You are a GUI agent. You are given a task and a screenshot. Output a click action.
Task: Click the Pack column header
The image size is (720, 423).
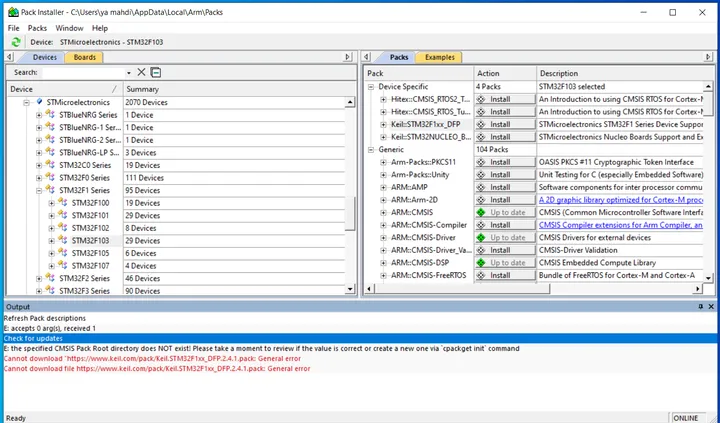tap(419, 73)
